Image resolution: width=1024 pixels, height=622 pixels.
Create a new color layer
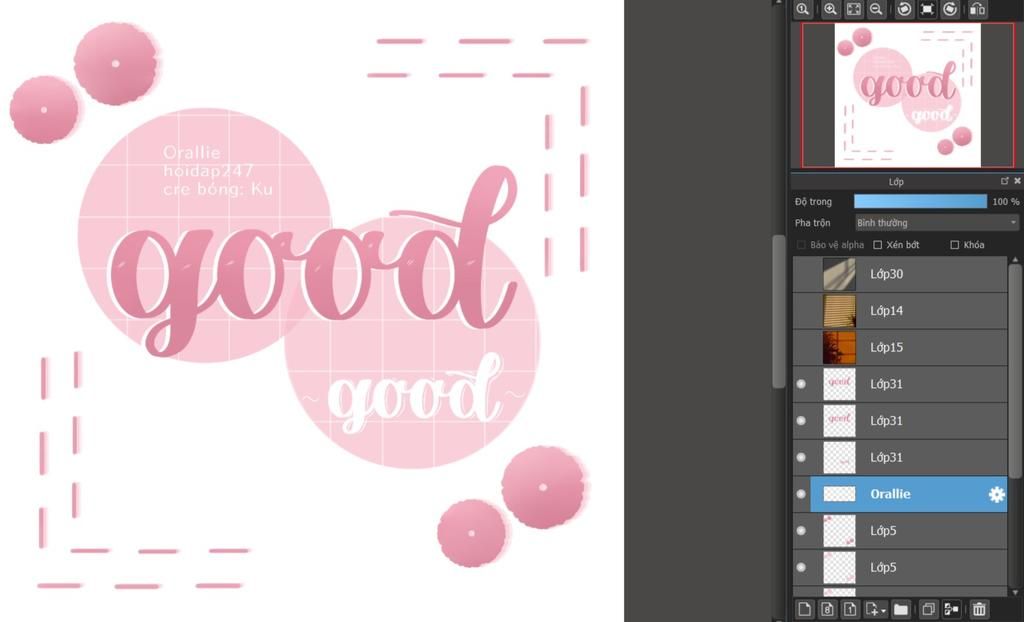pyautogui.click(x=805, y=610)
